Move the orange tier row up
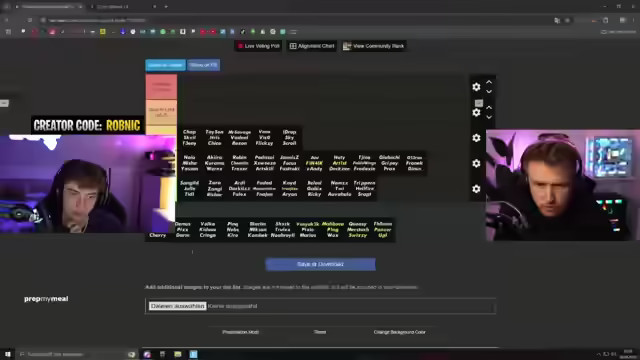640x360 pixels. click(489, 107)
